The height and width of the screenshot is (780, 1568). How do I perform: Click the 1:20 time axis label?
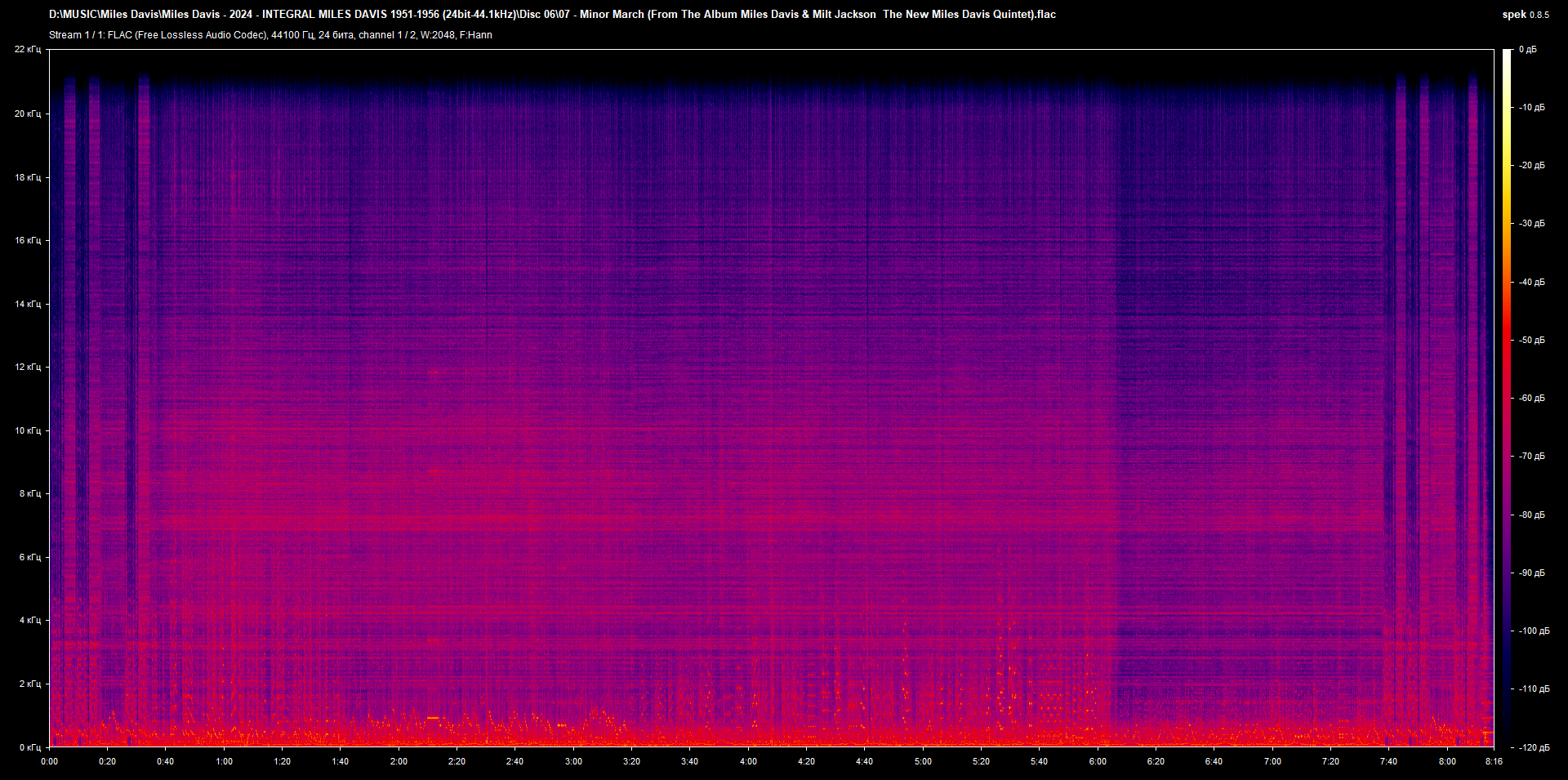[282, 761]
